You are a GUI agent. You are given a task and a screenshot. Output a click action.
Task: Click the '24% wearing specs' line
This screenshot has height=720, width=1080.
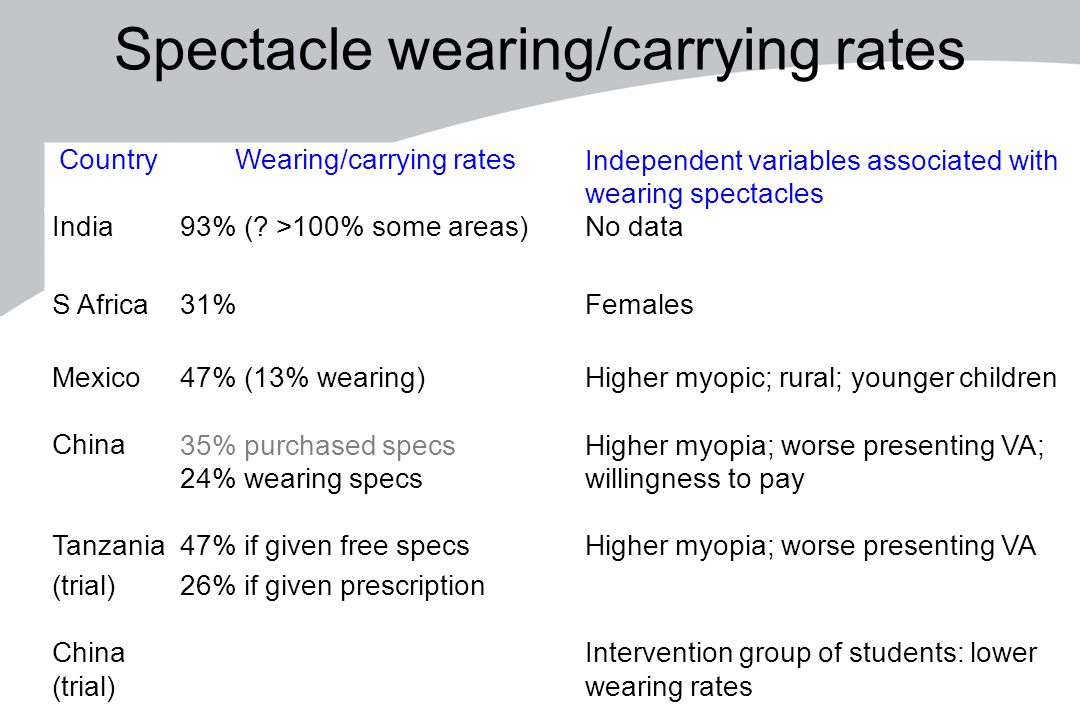click(x=301, y=479)
